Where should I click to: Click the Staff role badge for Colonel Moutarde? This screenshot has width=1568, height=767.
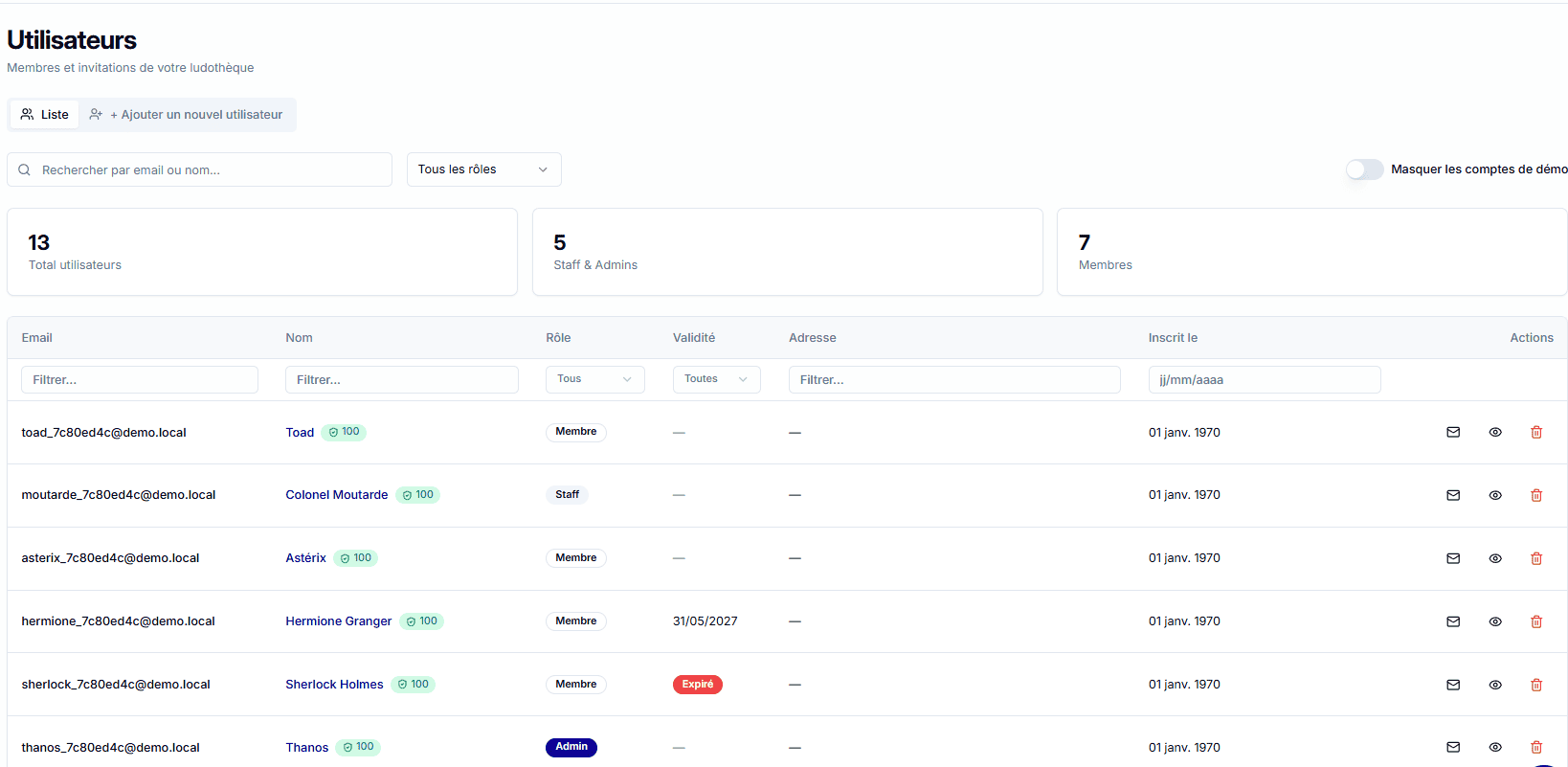pos(567,495)
